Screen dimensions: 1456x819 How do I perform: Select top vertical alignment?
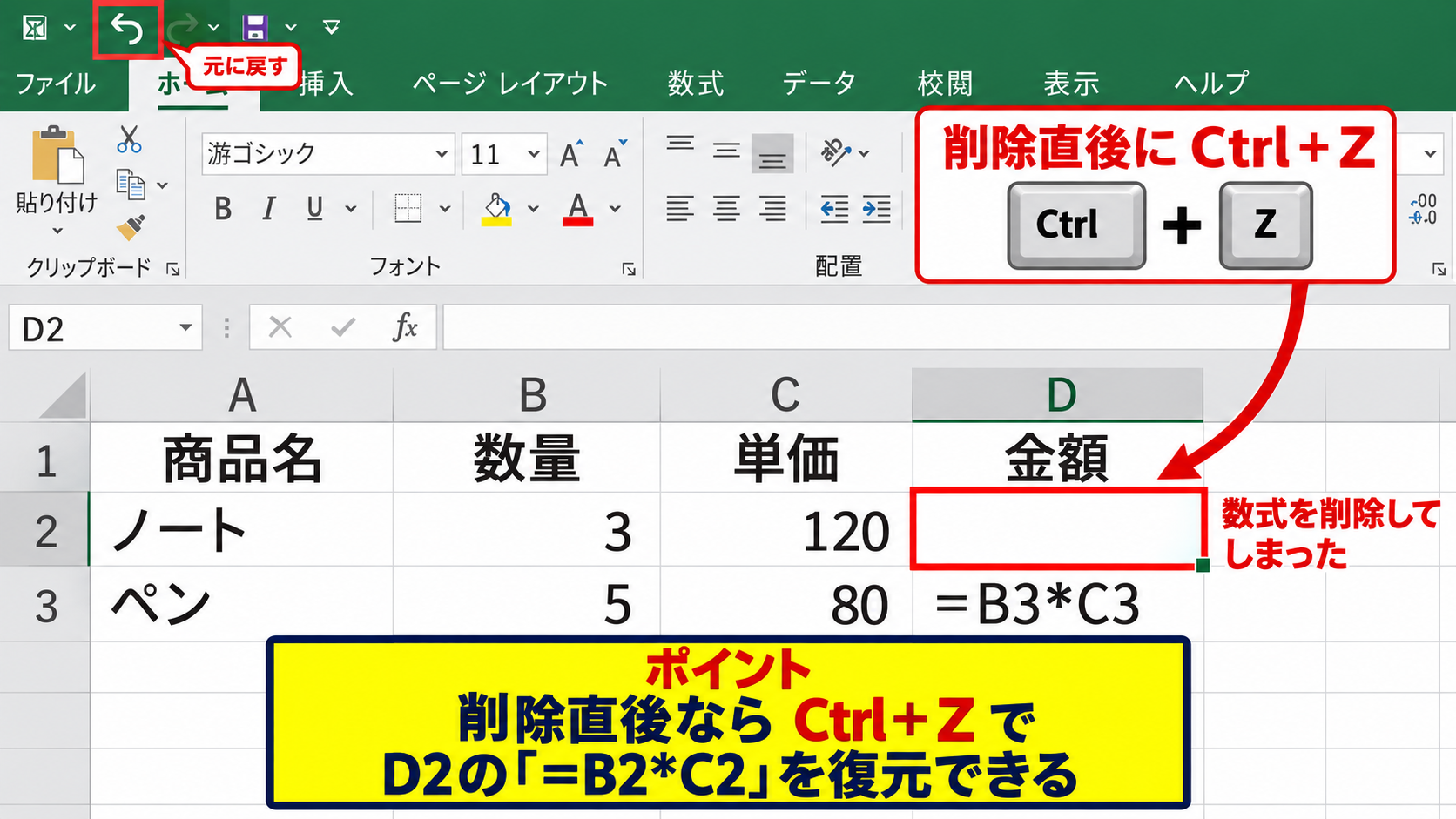click(x=680, y=144)
